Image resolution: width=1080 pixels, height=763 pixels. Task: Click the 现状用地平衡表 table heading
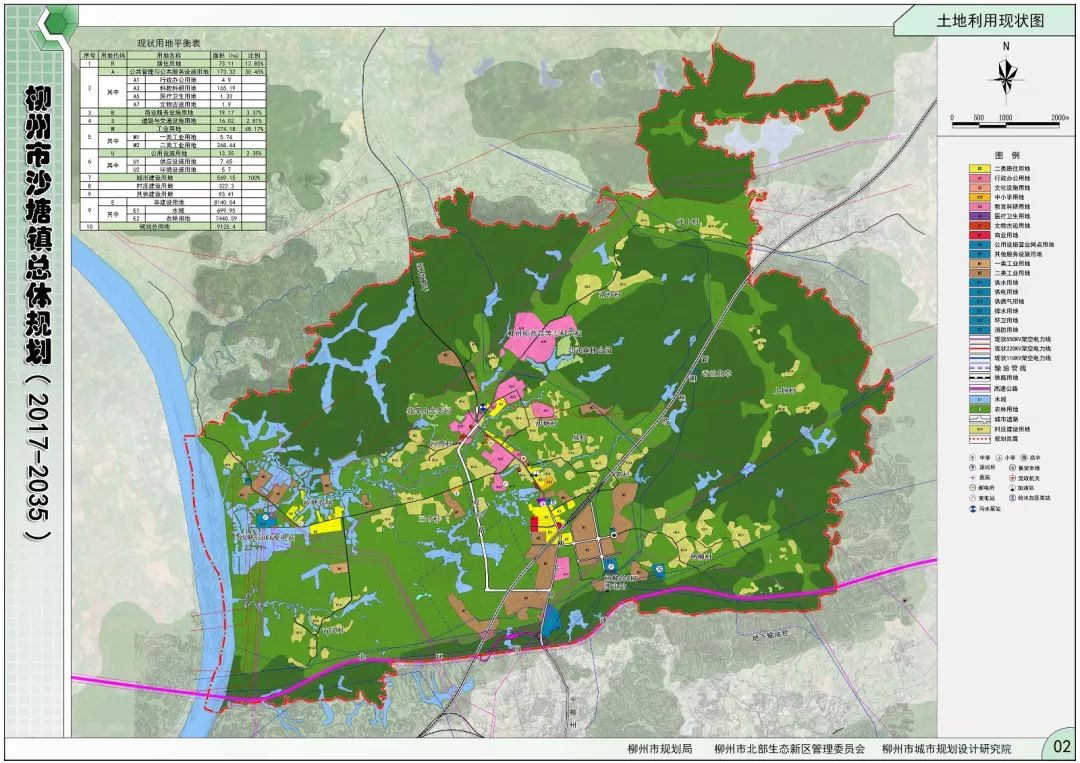(169, 43)
